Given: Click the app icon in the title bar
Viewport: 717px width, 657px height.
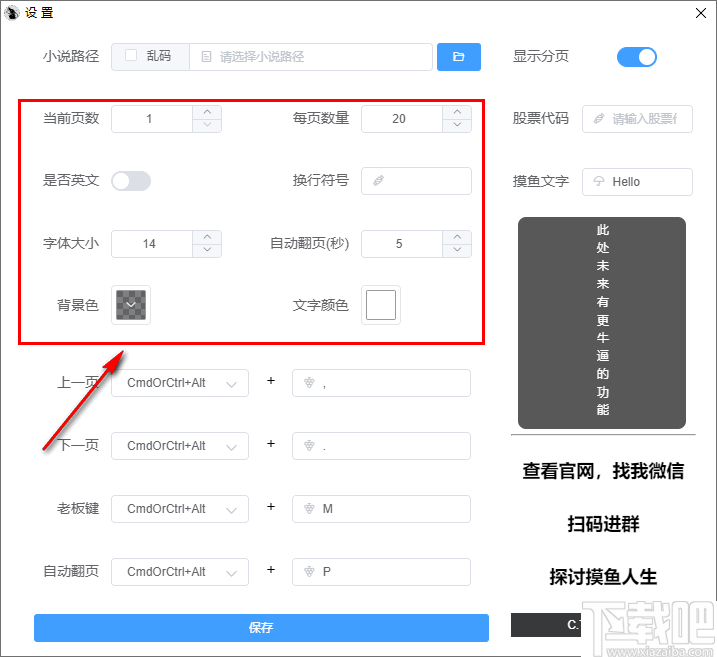Looking at the screenshot, I should [x=11, y=12].
